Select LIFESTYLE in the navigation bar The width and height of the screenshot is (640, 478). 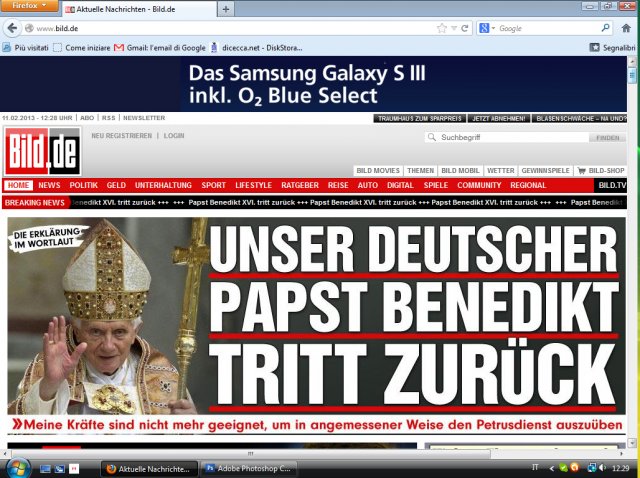tap(253, 185)
